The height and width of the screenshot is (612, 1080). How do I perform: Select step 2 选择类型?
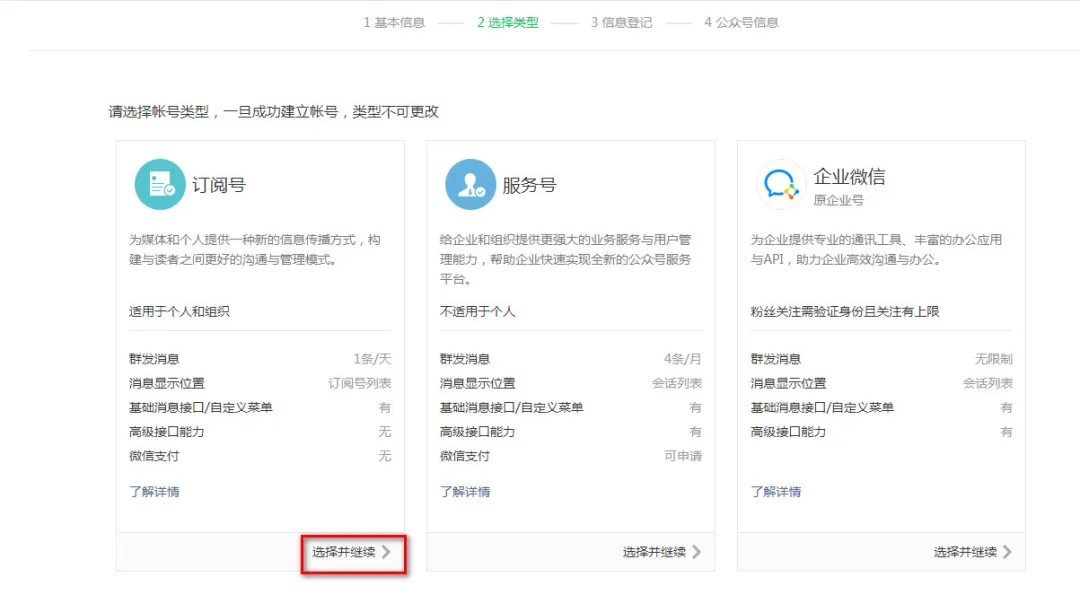click(x=508, y=22)
